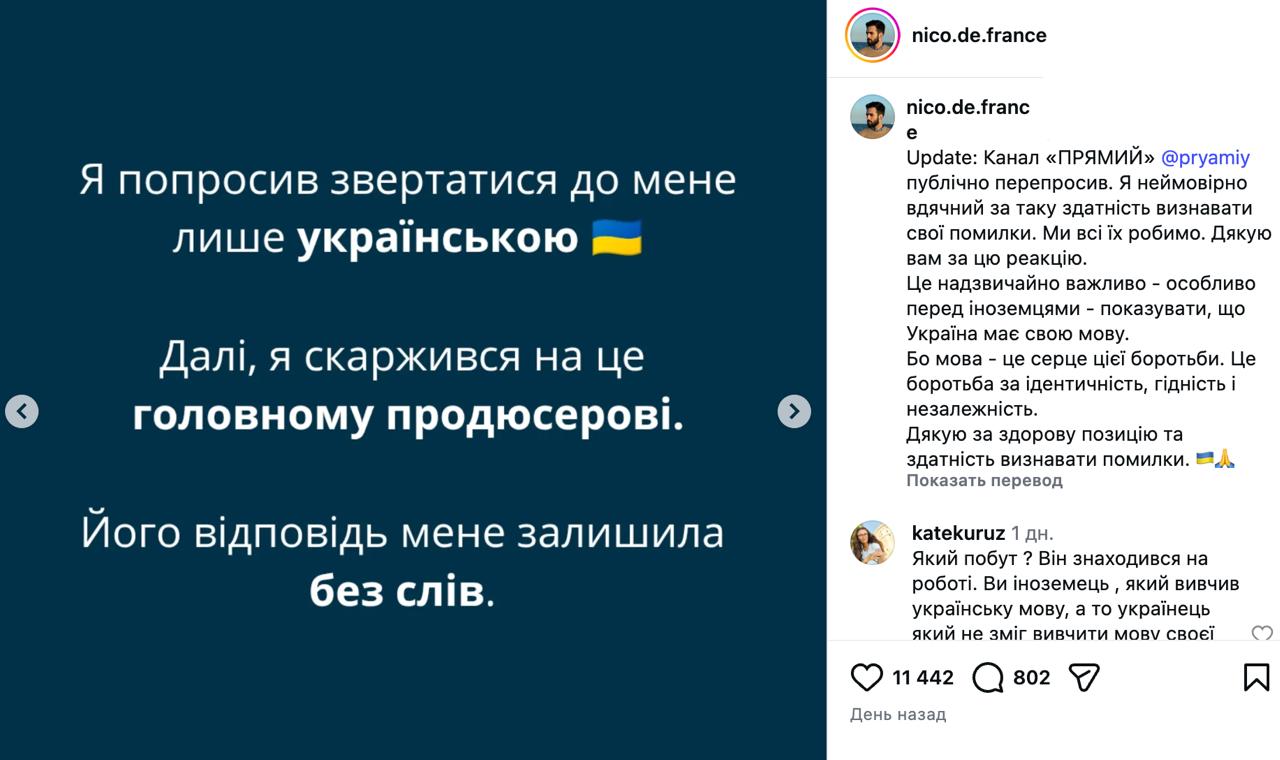The height and width of the screenshot is (760, 1280).
Task: Save the post with the bookmark icon
Action: coord(1256,677)
